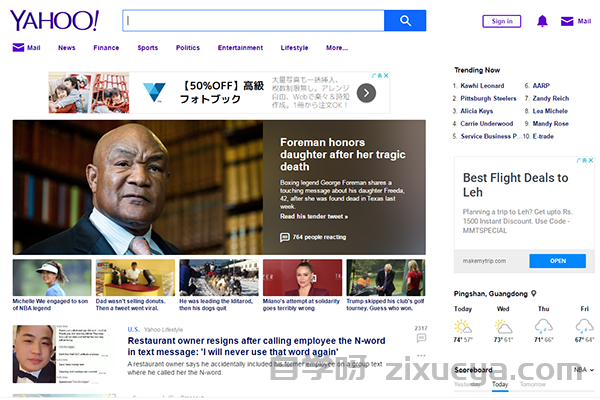This screenshot has width=600, height=400.
Task: Open the donut shop dad story thumbnail
Action: tap(135, 278)
